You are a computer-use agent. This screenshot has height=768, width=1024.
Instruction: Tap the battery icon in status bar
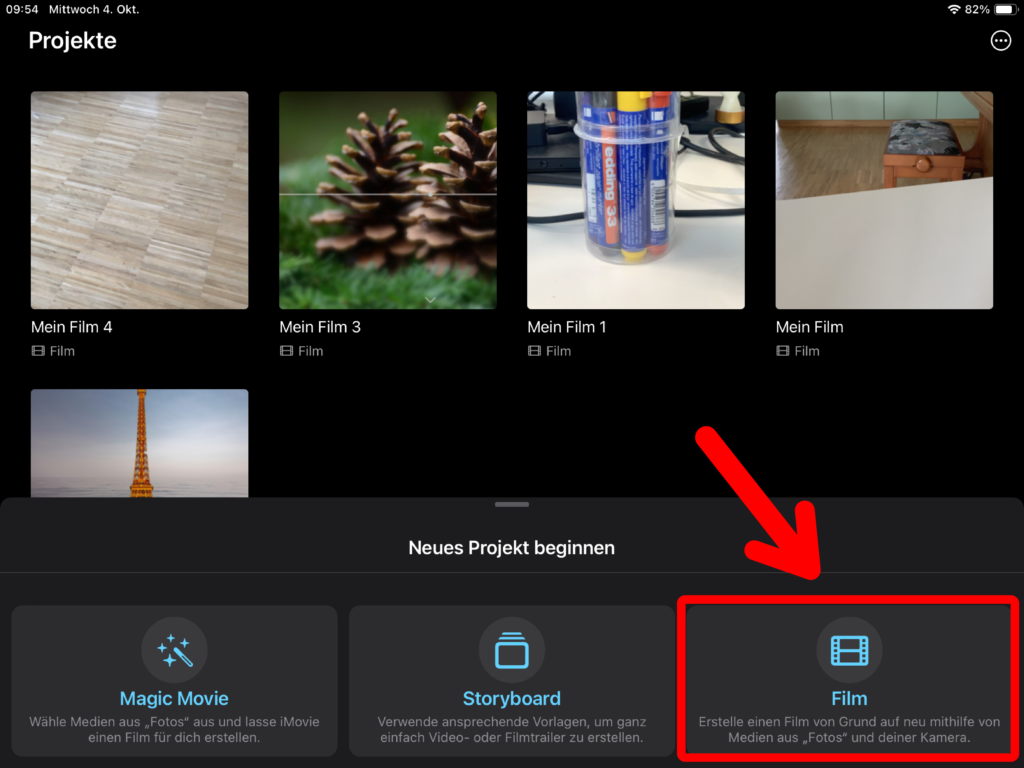click(1004, 9)
